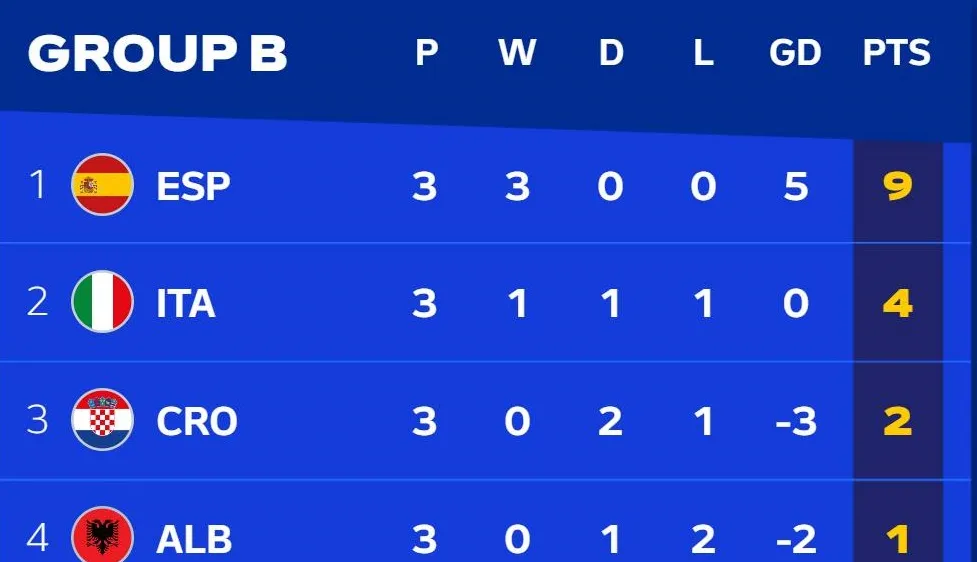This screenshot has height=562, width=977.
Task: Open the ALB team entry
Action: 194,539
